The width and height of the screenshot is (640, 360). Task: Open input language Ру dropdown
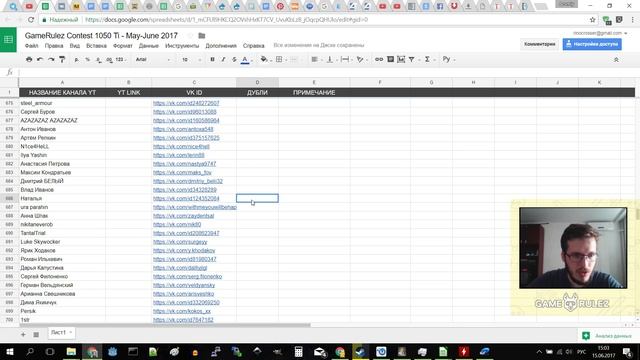tap(449, 60)
